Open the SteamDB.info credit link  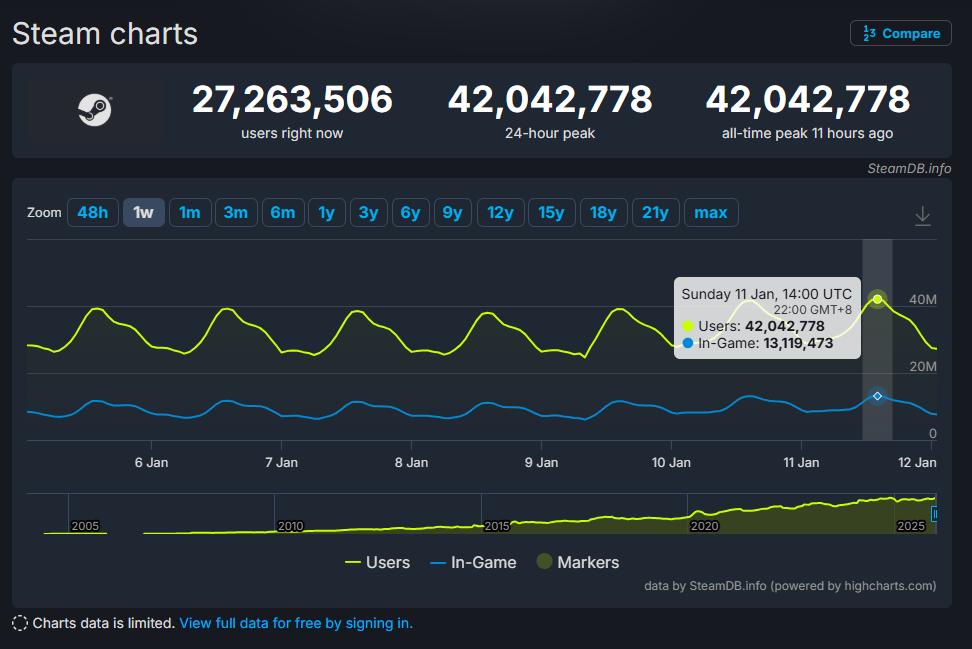pos(909,168)
